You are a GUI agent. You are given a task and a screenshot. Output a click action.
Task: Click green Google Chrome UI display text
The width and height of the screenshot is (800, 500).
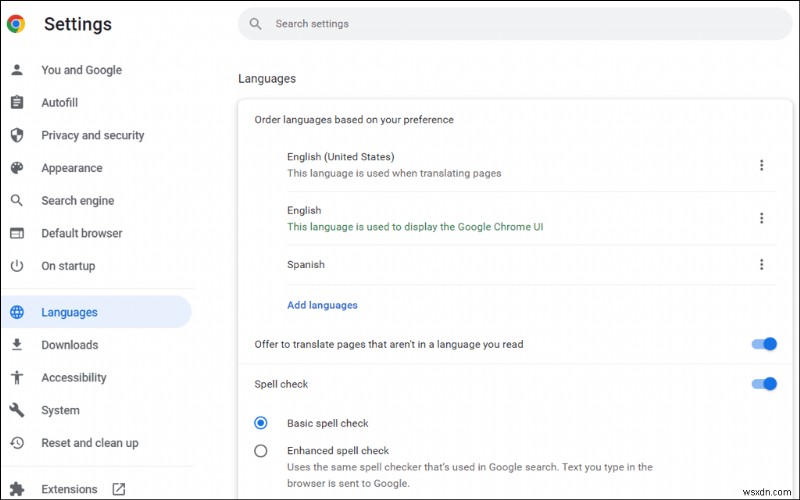(x=415, y=227)
